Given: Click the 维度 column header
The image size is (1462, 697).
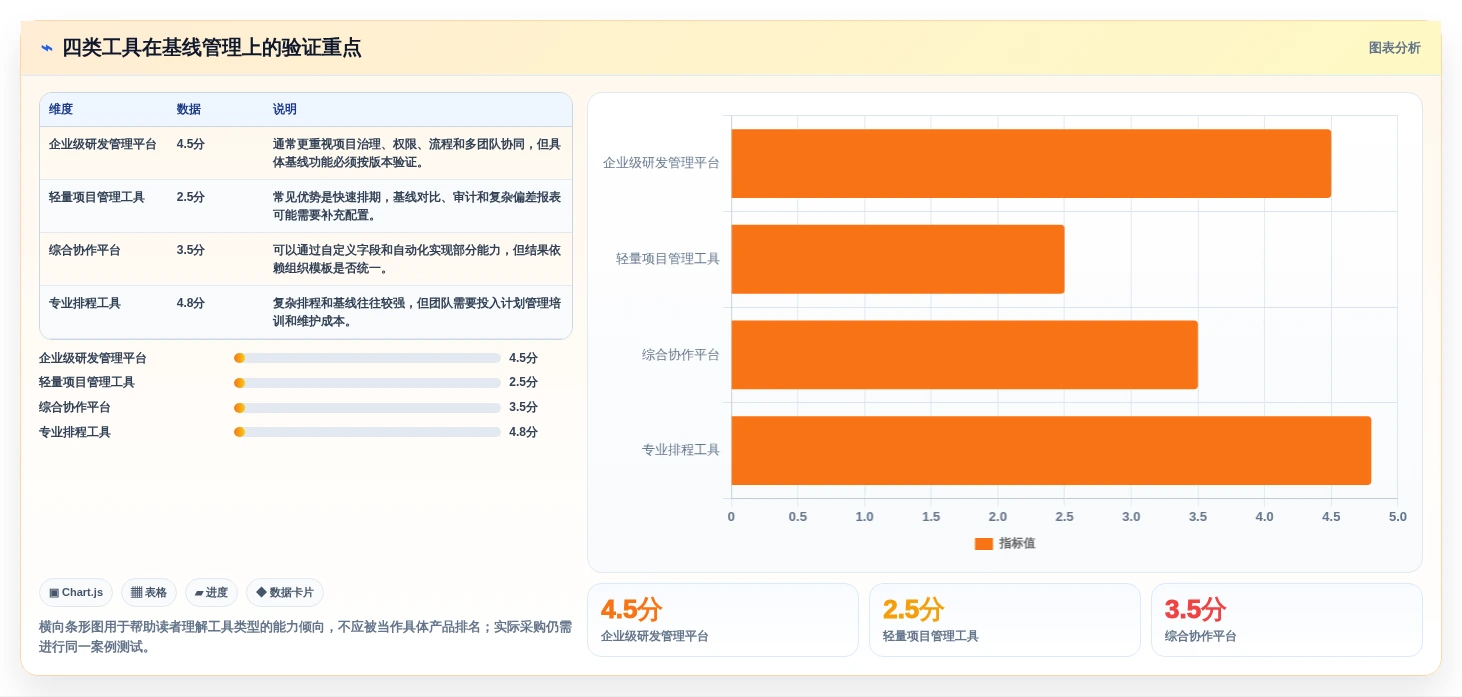Looking at the screenshot, I should click(x=61, y=109).
